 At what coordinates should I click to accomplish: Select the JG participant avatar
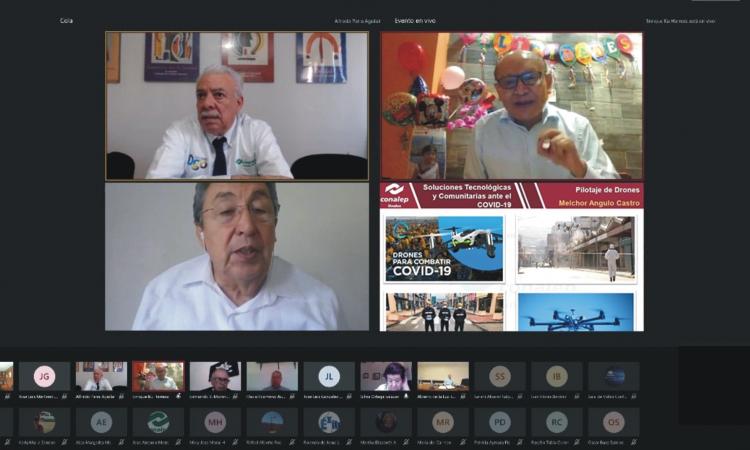pyautogui.click(x=44, y=376)
